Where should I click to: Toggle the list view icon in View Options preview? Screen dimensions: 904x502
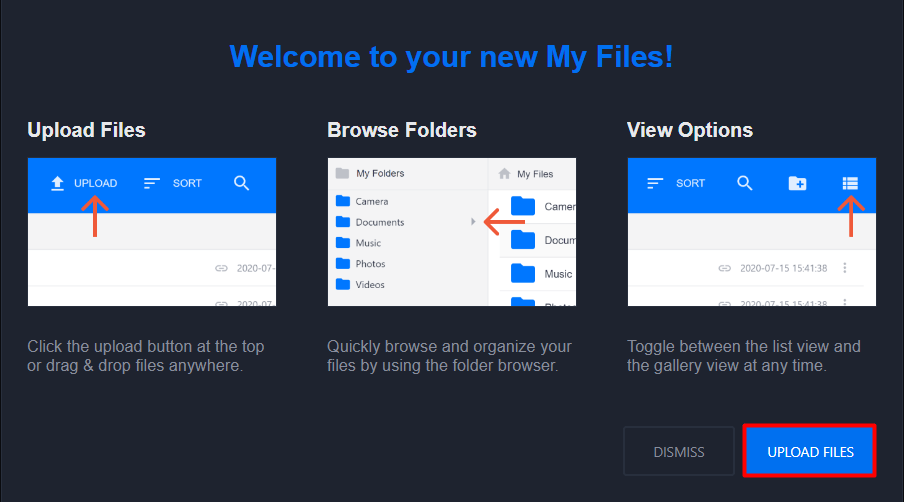(x=850, y=183)
